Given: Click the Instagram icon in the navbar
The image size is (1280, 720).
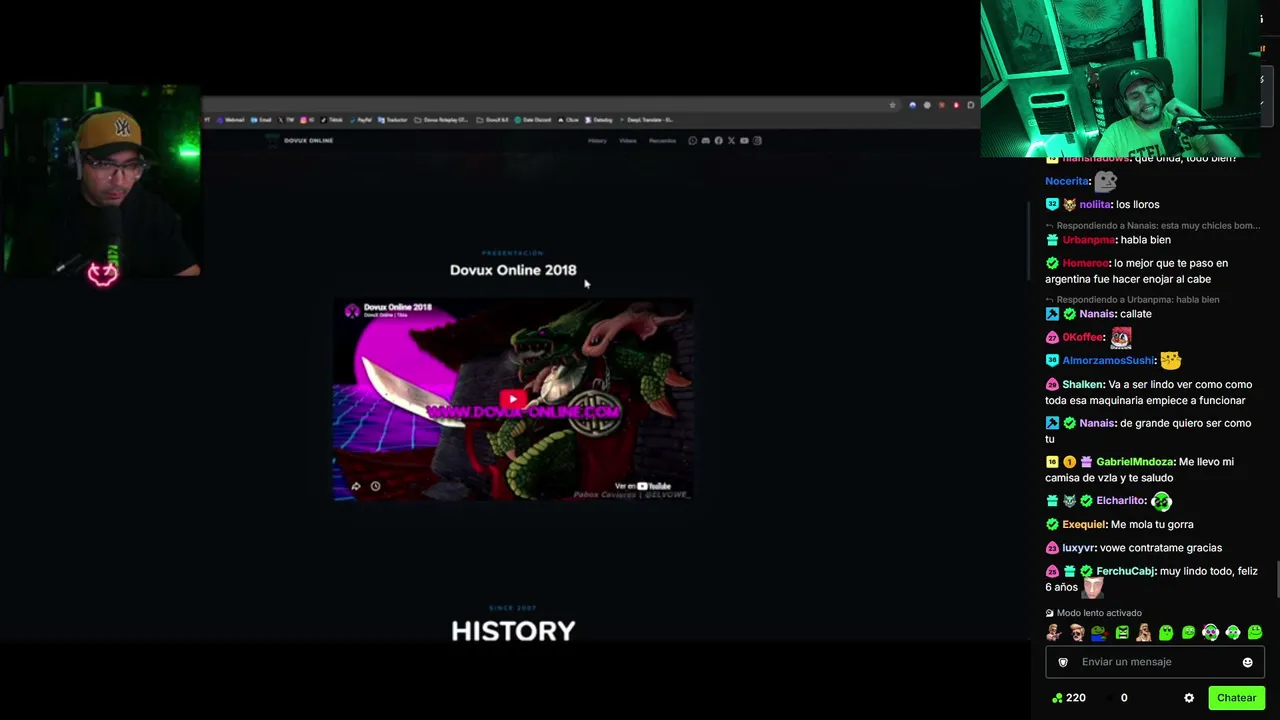Looking at the screenshot, I should point(757,141).
